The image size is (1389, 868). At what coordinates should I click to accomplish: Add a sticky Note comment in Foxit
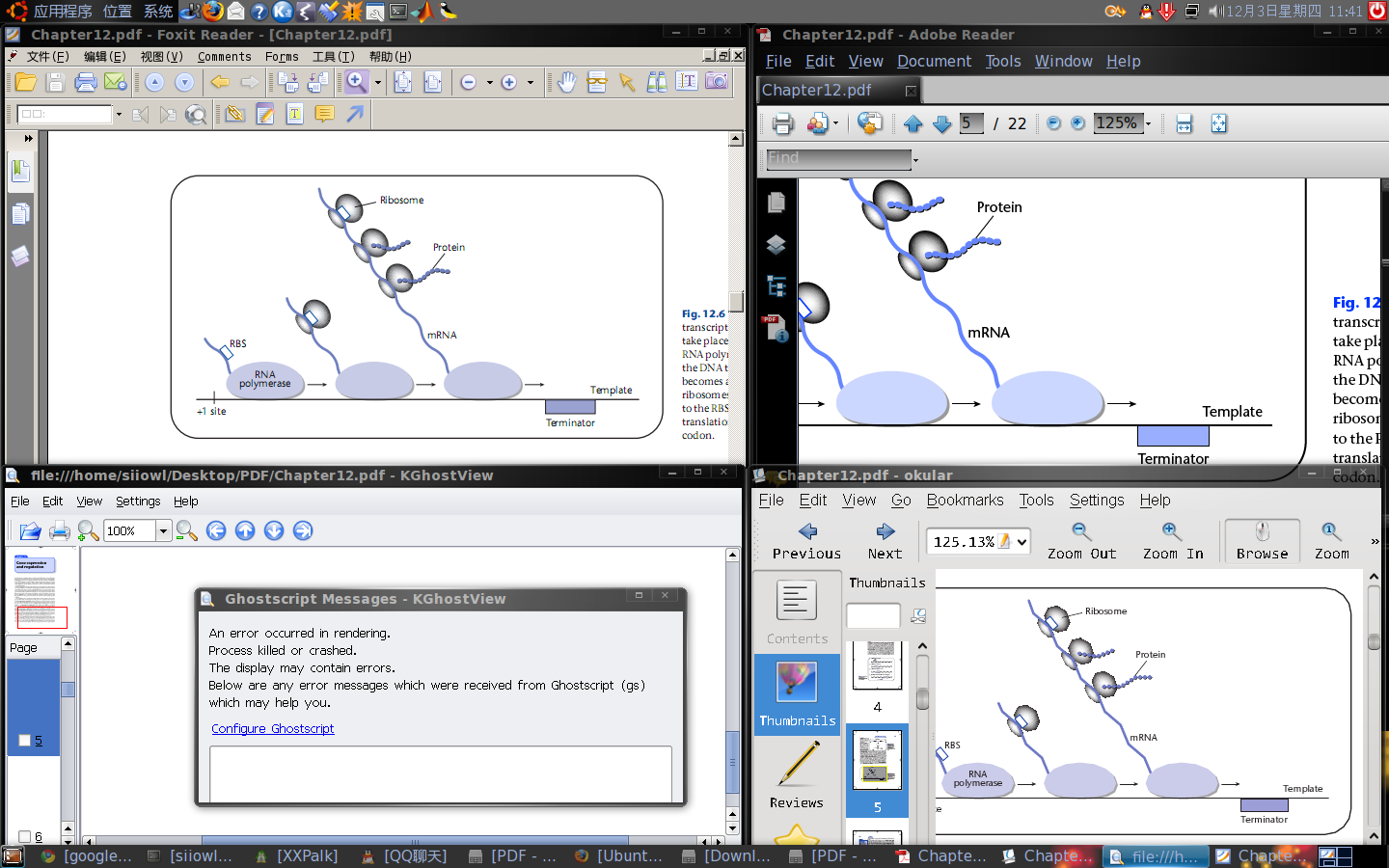[325, 114]
